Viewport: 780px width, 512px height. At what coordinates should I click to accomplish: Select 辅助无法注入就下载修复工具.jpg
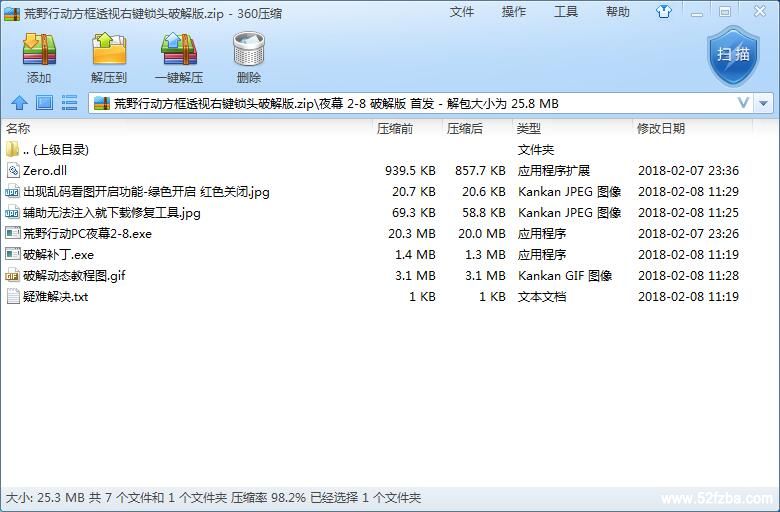coord(112,213)
